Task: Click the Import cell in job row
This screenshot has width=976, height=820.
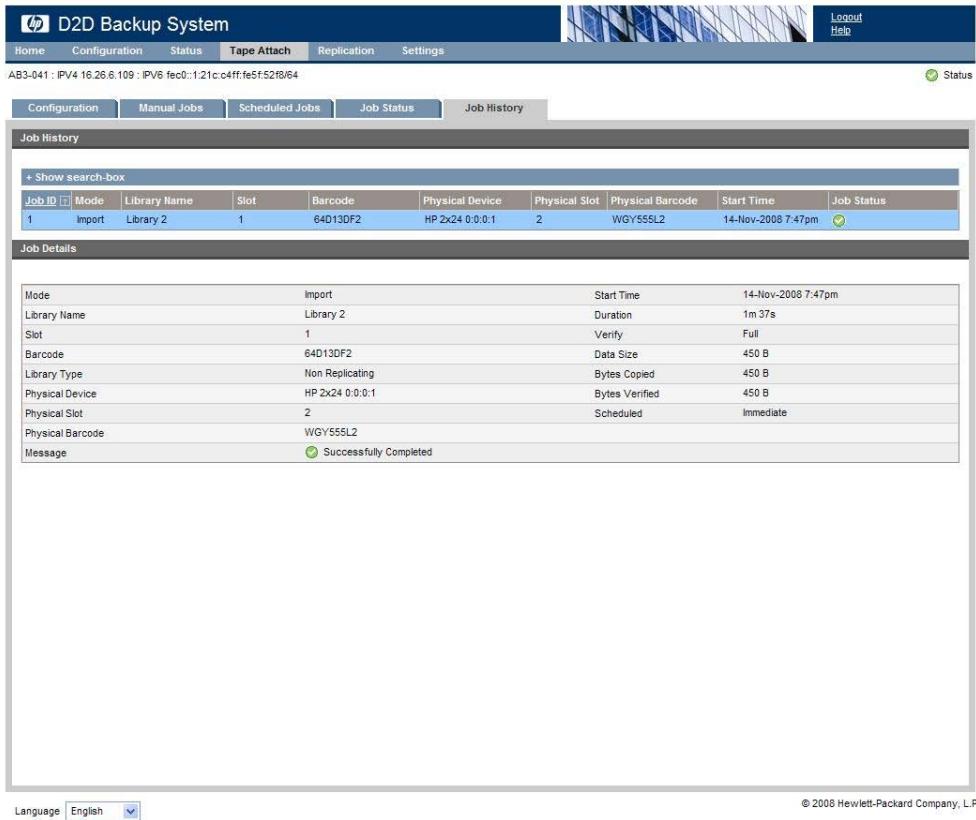Action: [x=90, y=220]
